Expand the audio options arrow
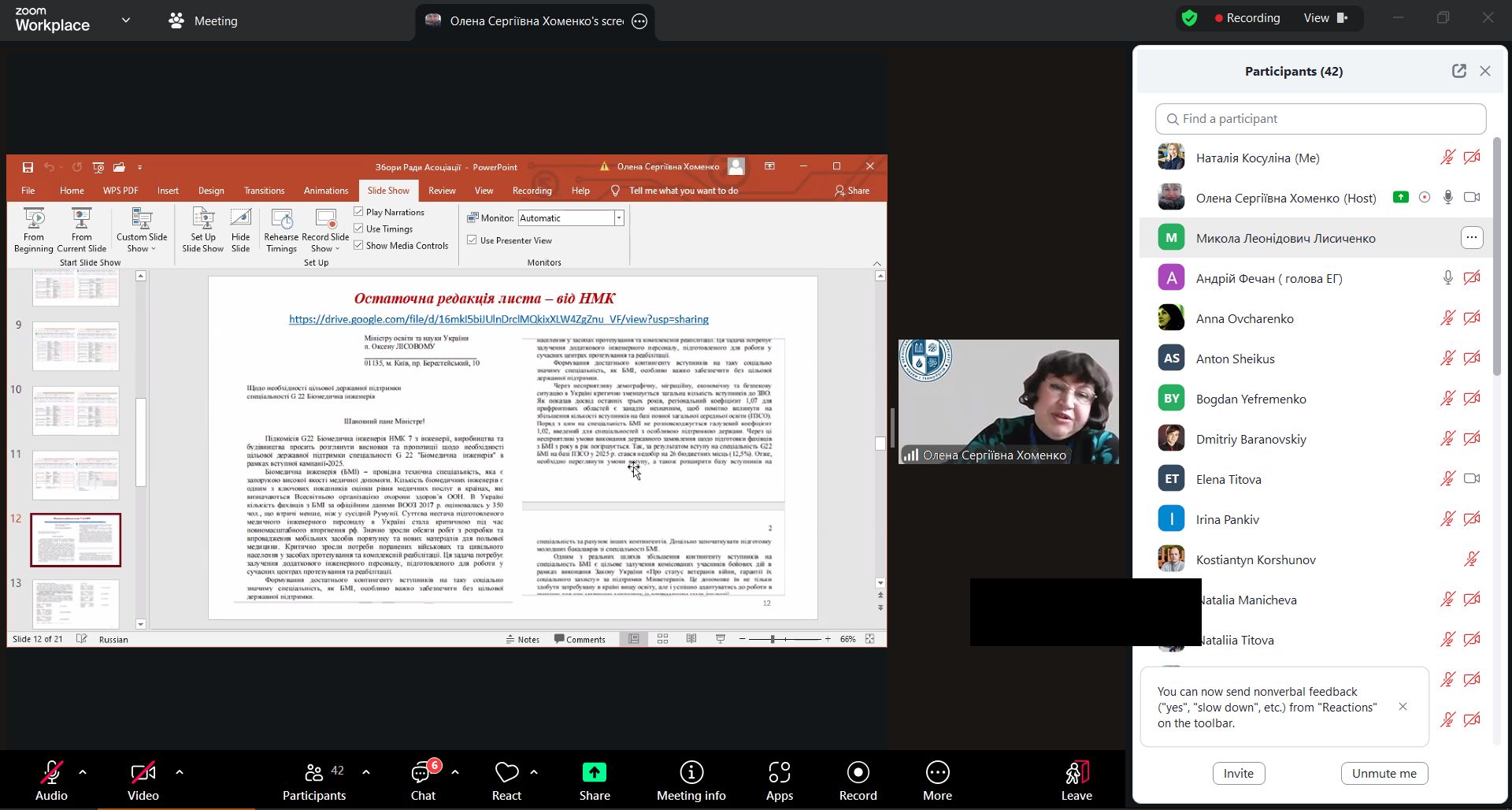 83,772
